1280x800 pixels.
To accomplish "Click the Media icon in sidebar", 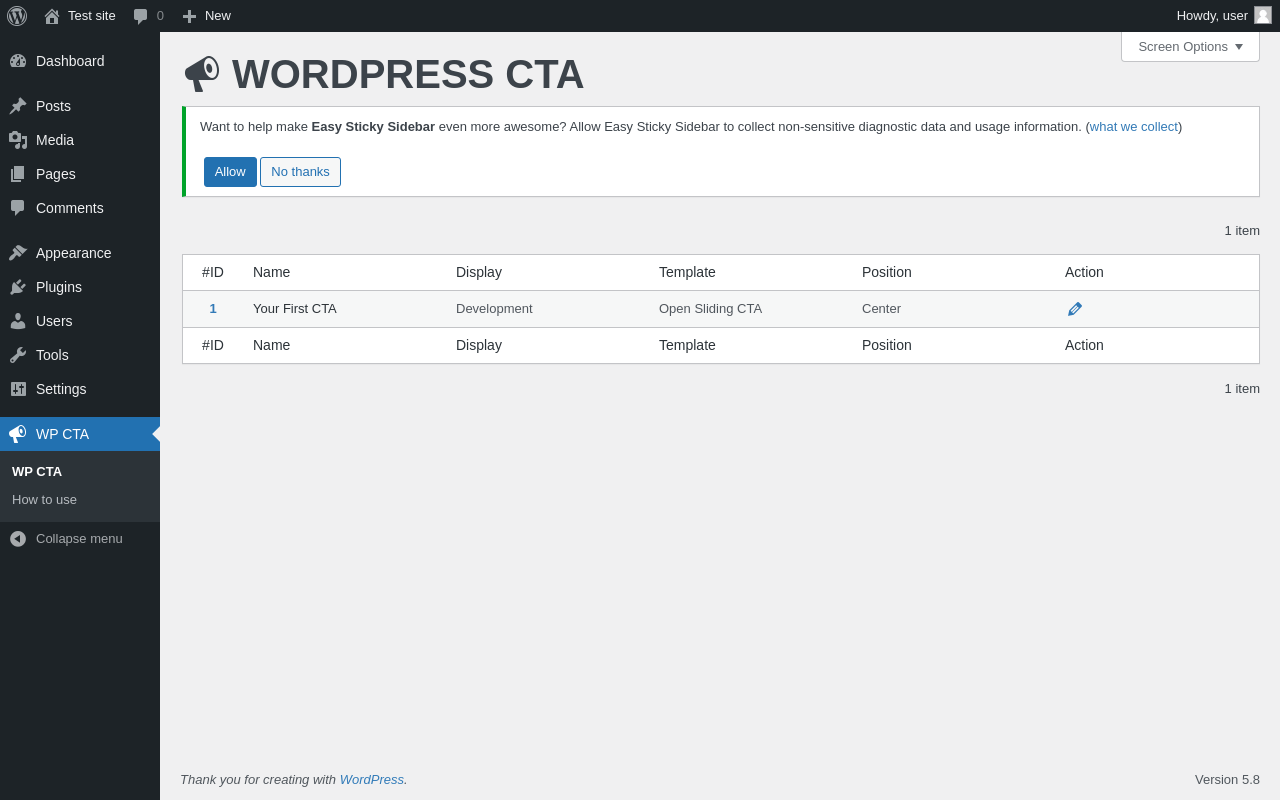I will point(18,140).
